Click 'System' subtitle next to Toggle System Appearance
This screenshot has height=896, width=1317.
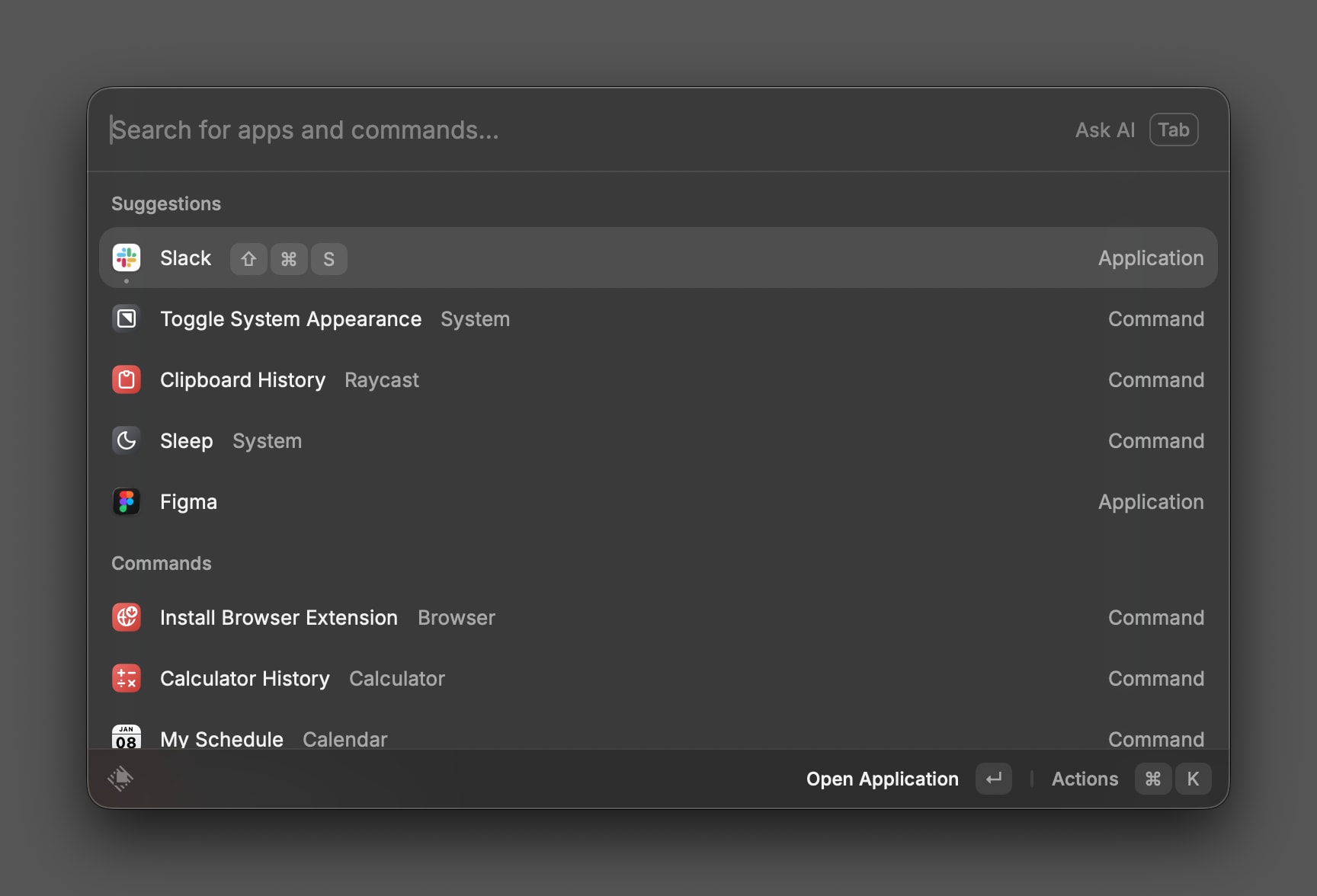(475, 319)
